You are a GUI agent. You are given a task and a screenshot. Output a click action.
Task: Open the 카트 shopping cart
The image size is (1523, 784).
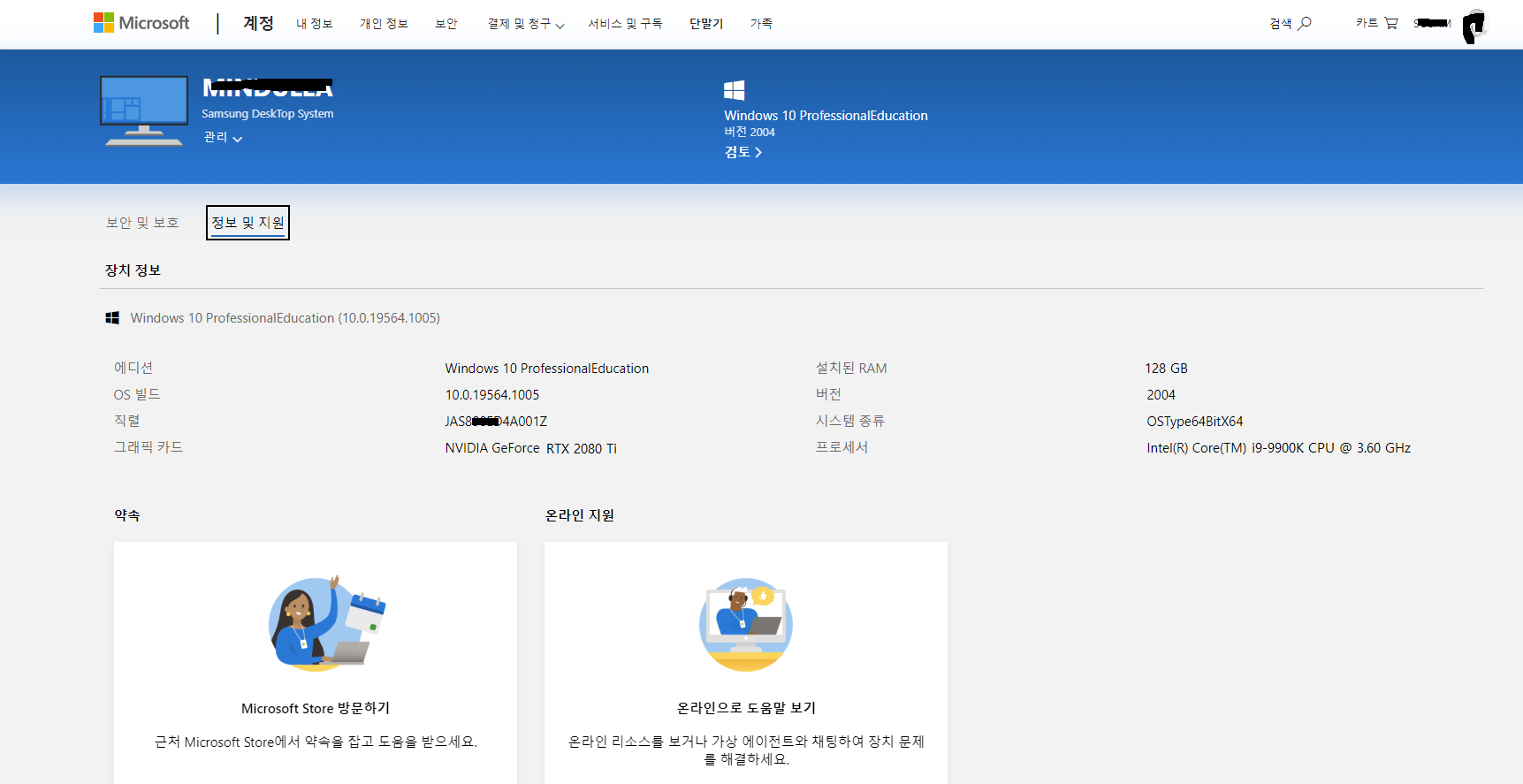pos(1377,24)
